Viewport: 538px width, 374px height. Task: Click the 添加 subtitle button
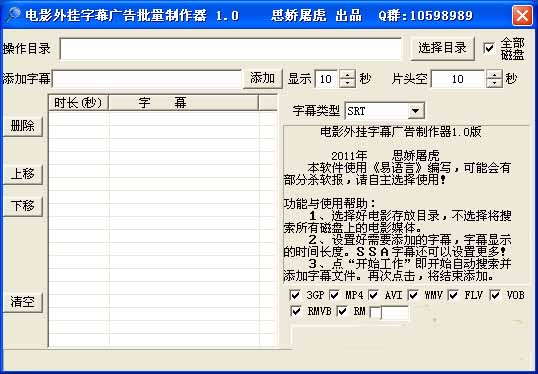click(263, 78)
